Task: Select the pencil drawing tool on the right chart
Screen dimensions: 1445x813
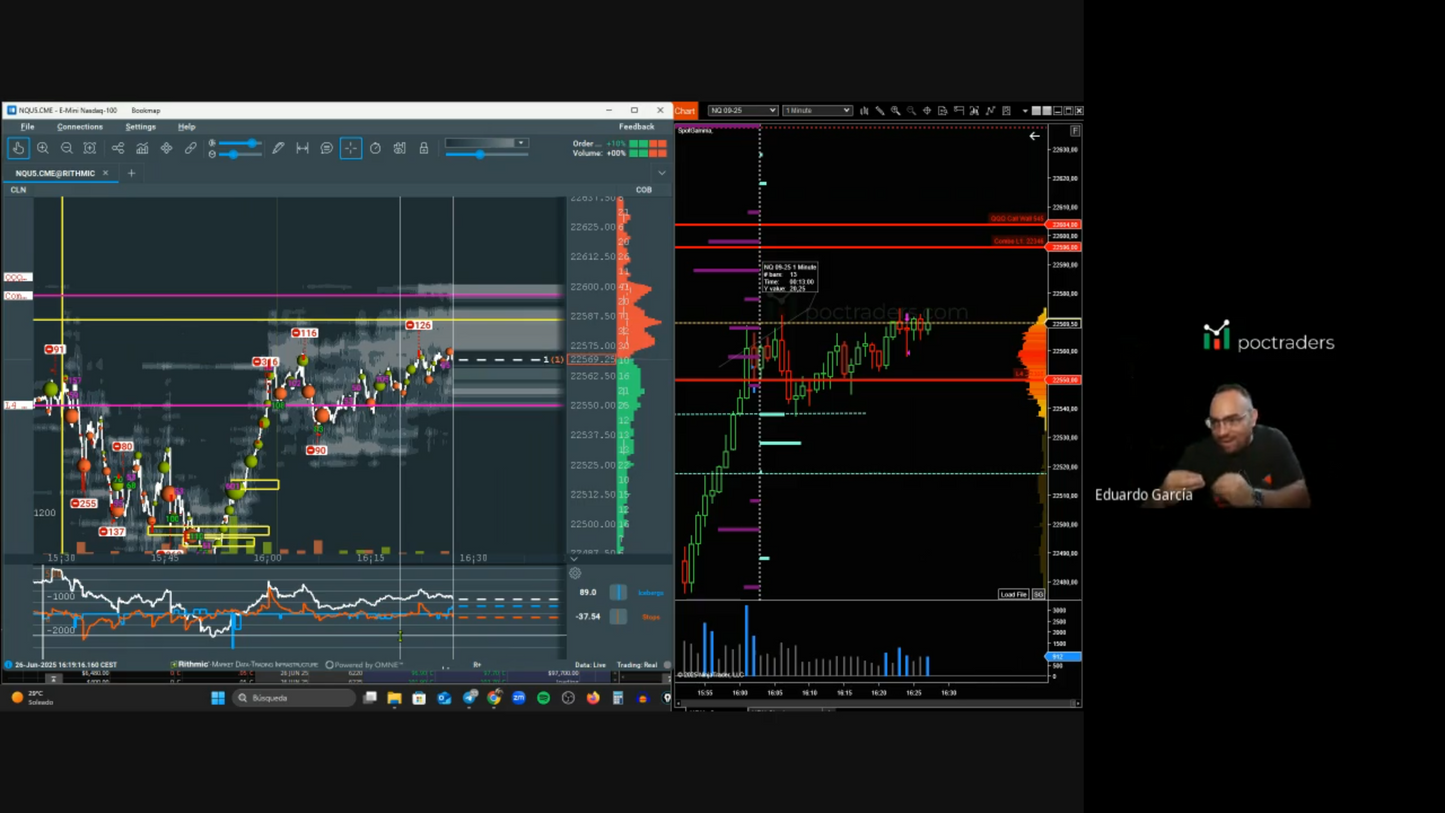Action: (x=880, y=110)
